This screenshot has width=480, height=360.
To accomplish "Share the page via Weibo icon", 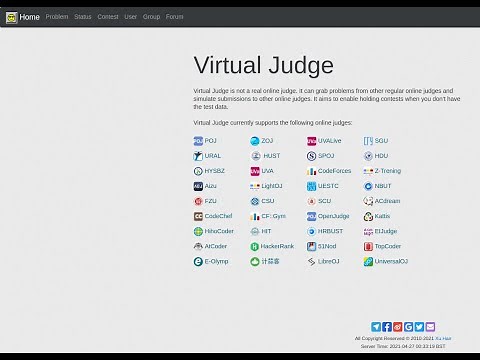I will coord(398,327).
